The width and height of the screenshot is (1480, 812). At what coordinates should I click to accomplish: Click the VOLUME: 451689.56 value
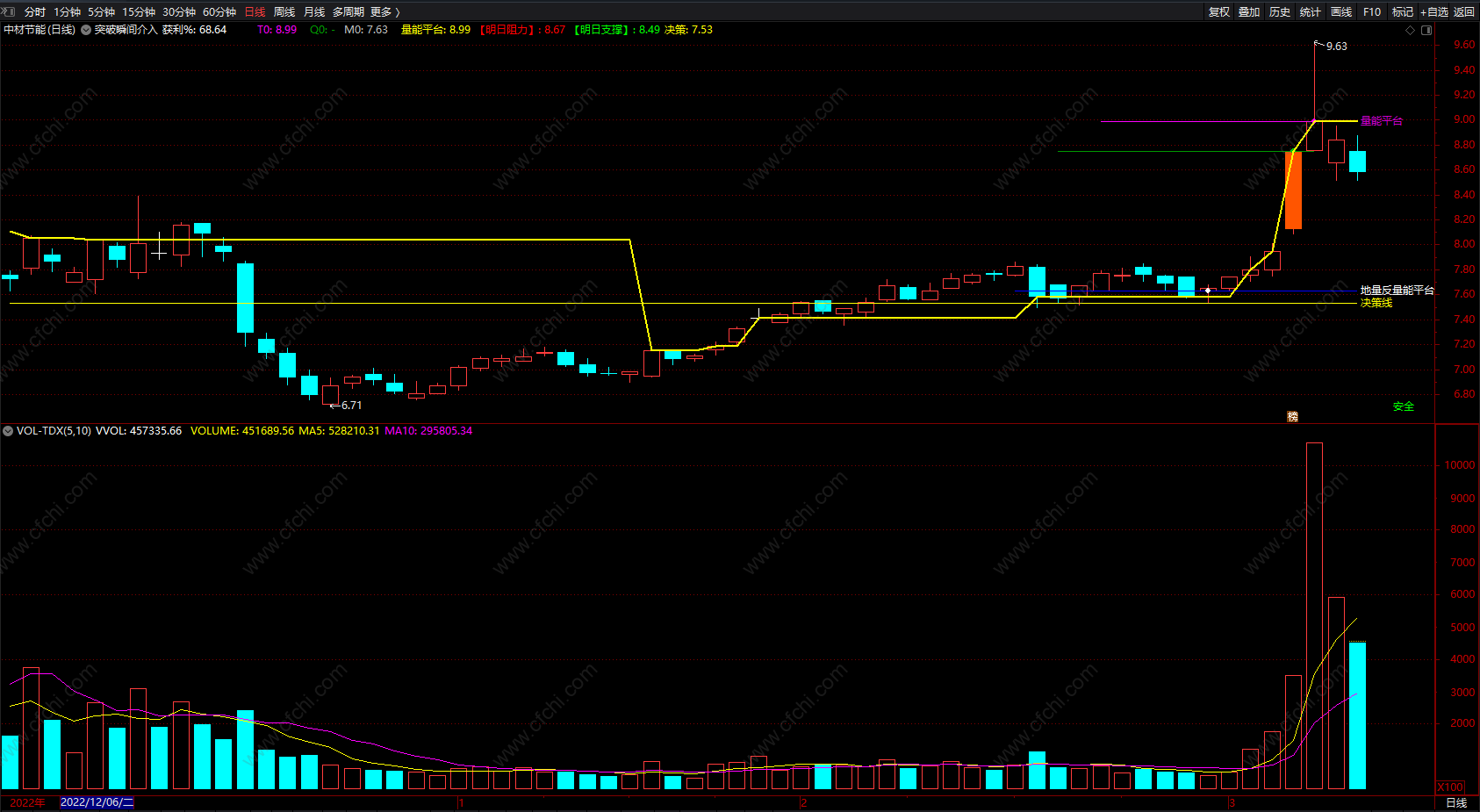pos(242,431)
